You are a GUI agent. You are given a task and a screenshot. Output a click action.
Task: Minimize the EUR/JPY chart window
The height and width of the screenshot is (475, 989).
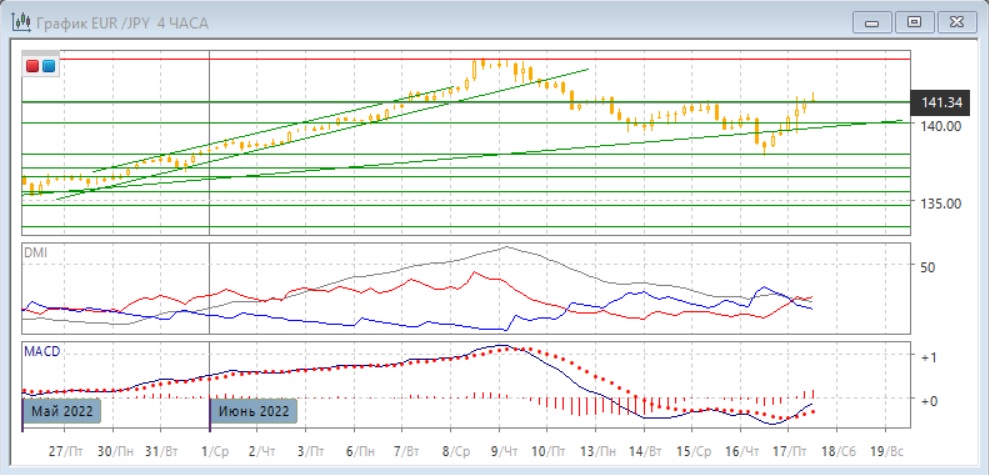click(x=871, y=21)
